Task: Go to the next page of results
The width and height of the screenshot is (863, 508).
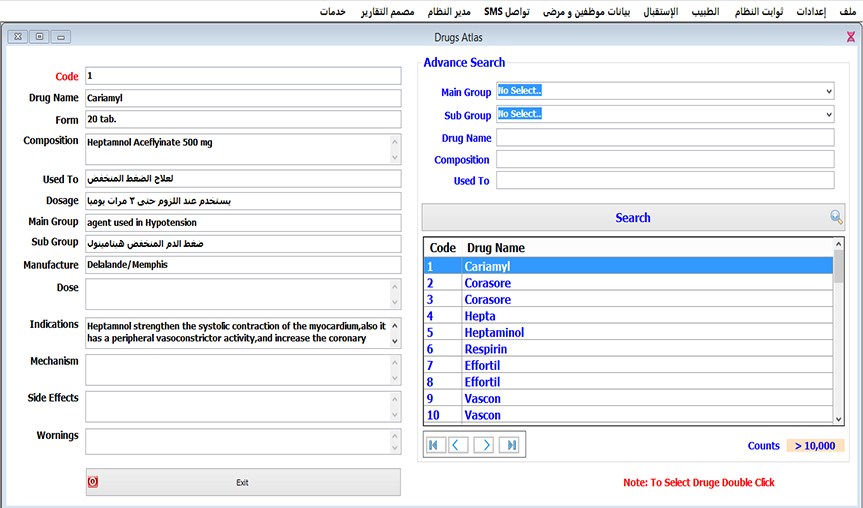Action: point(484,445)
